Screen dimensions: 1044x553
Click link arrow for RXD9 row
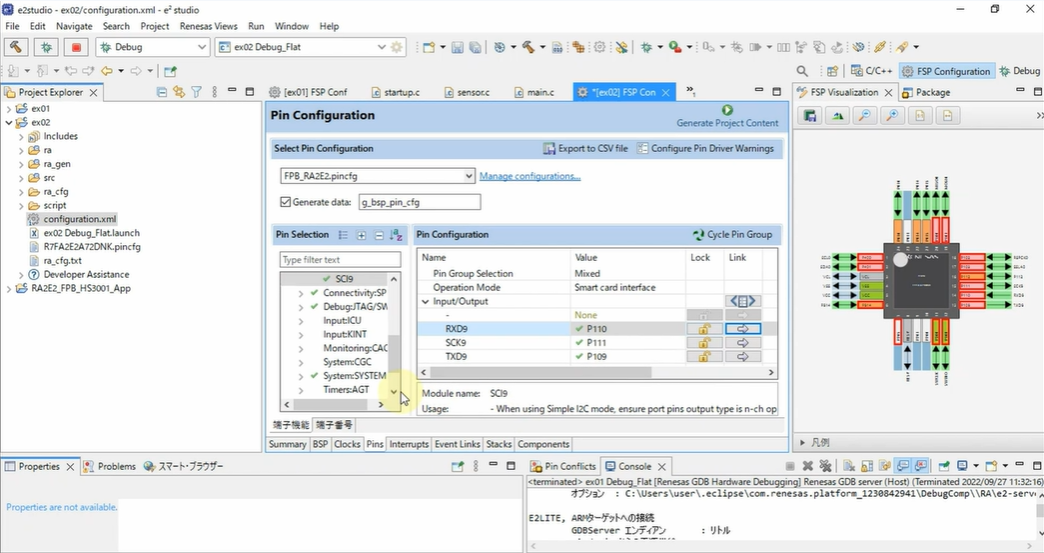[742, 329]
